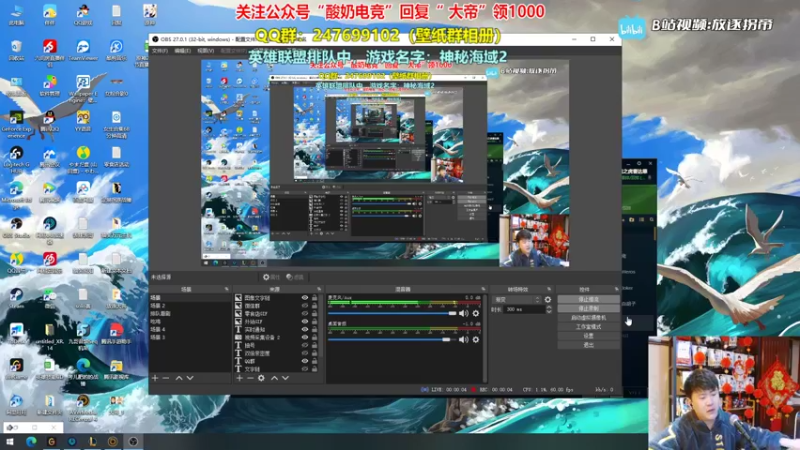
Task: Move the selected scene up
Action: (179, 378)
